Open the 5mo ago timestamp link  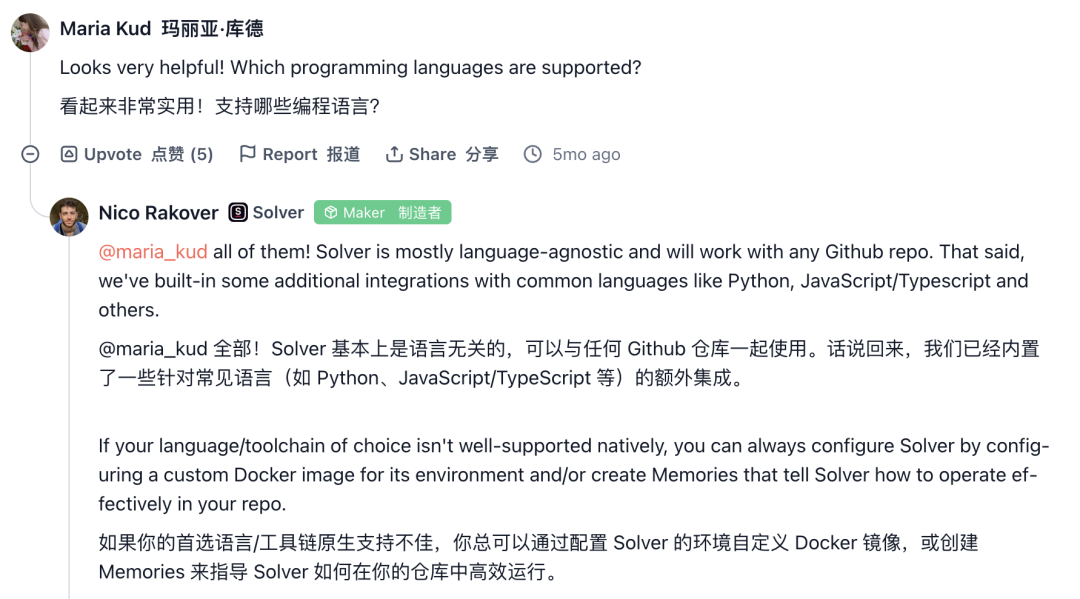pos(586,154)
